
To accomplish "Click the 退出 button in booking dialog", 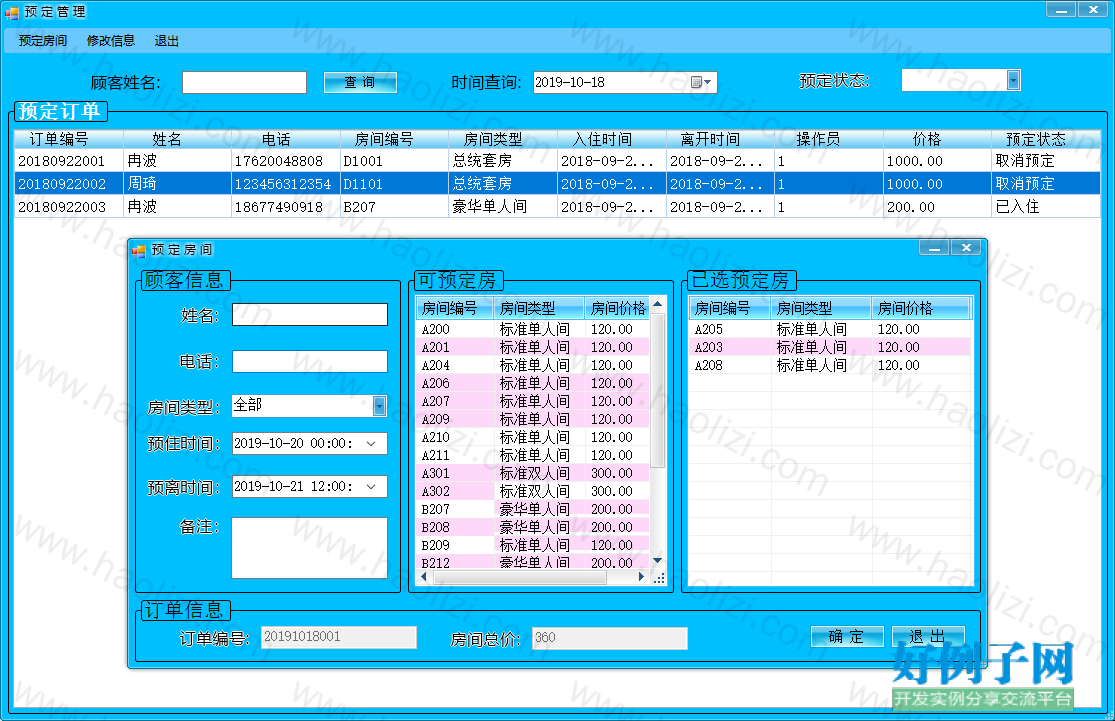I will (928, 636).
